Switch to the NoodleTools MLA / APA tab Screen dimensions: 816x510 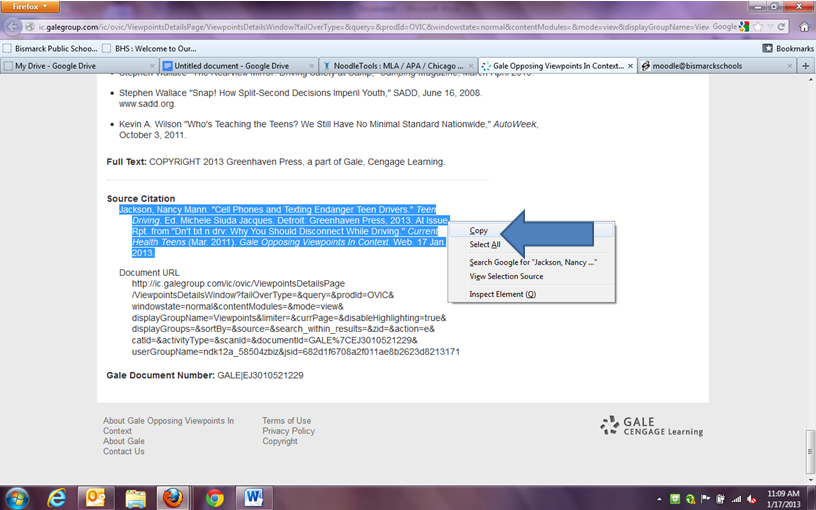(398, 66)
